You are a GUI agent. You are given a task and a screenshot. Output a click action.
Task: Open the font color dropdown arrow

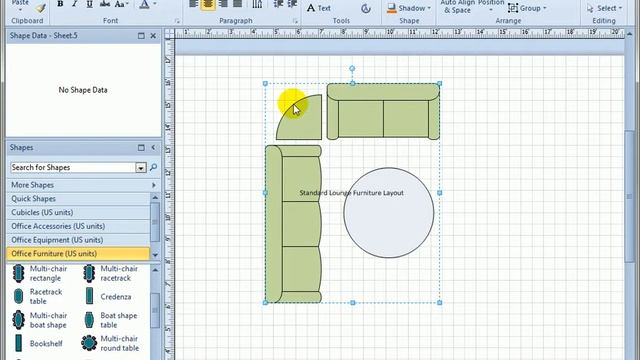pos(155,4)
